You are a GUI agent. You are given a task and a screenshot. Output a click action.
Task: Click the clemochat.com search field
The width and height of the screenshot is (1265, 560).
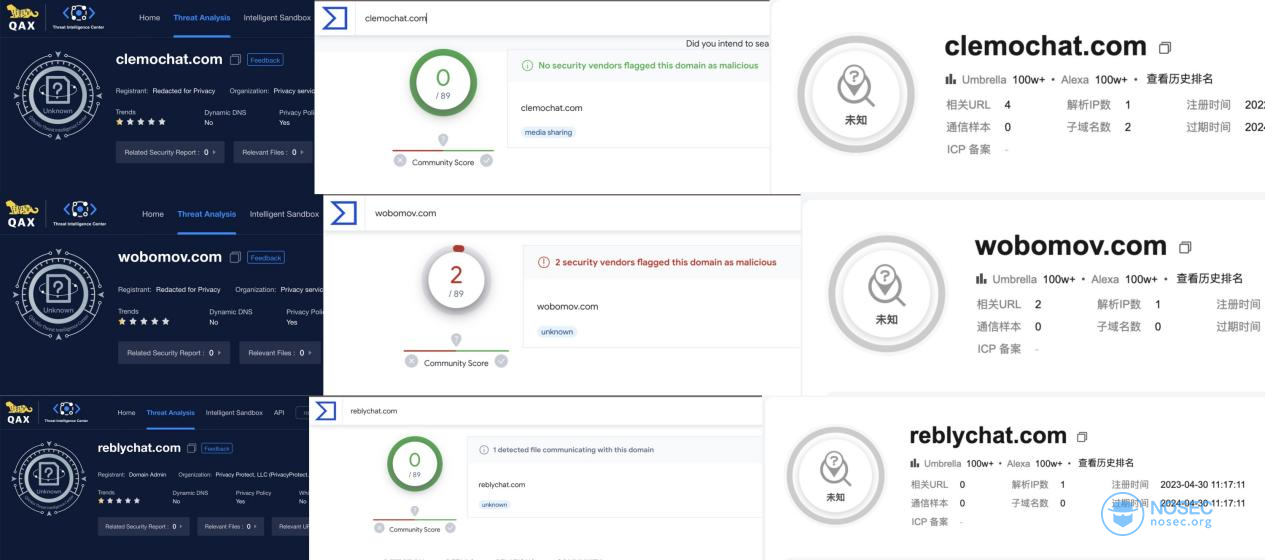tap(560, 18)
